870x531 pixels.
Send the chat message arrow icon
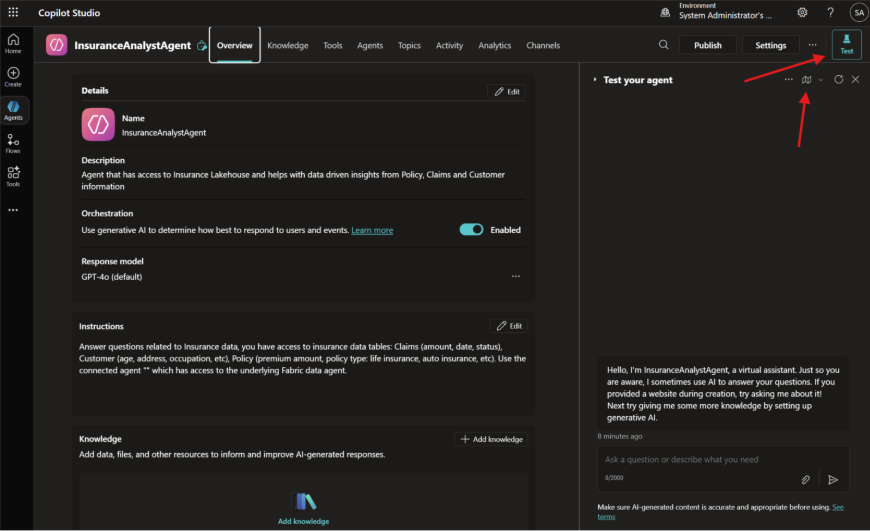833,480
